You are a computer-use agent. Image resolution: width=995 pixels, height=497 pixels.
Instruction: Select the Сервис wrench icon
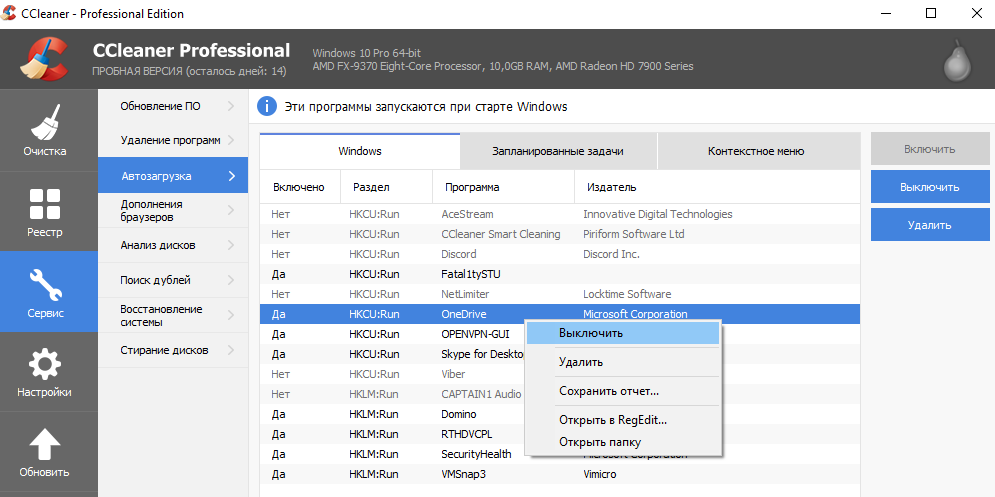click(45, 288)
